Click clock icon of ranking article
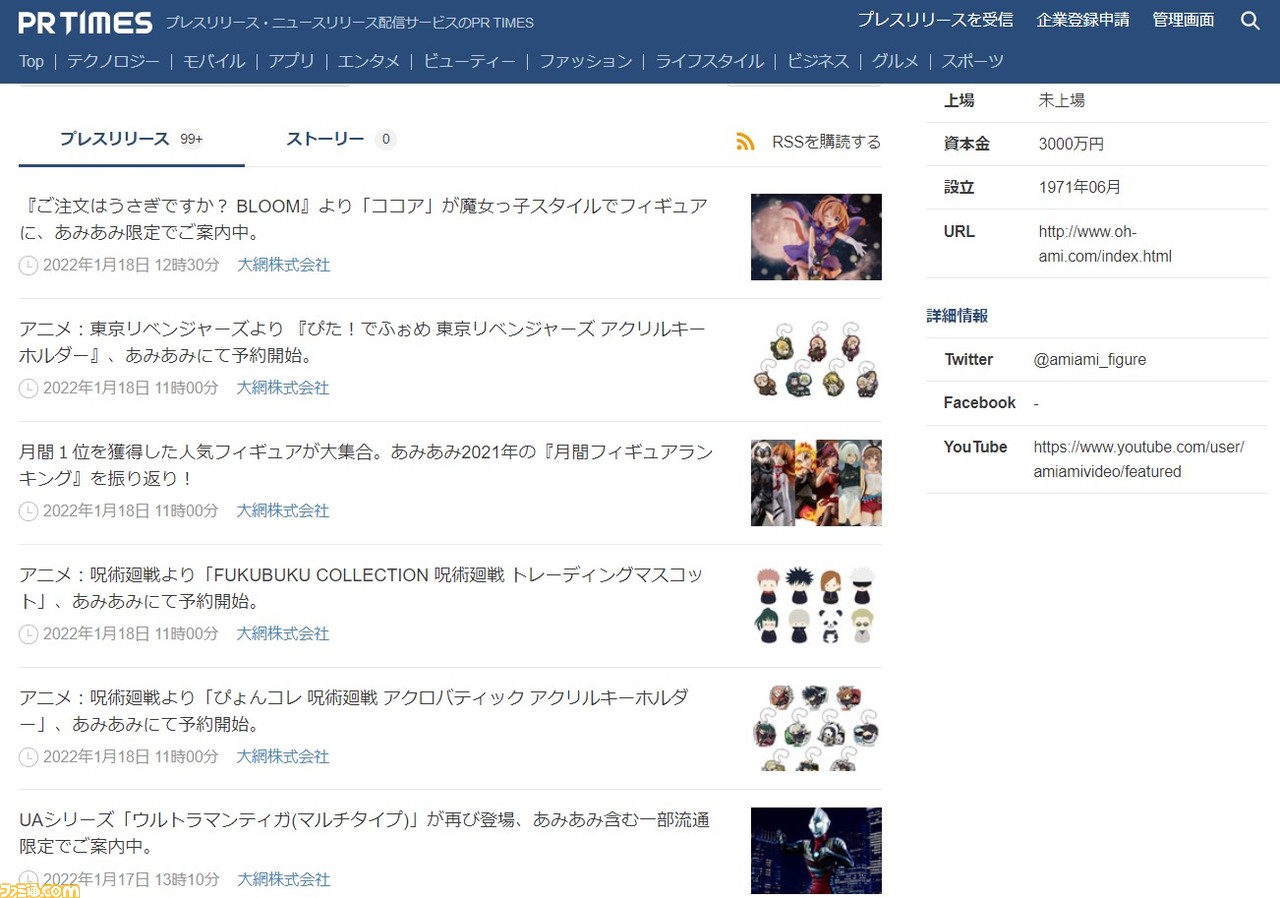This screenshot has width=1280, height=898. pyautogui.click(x=28, y=511)
